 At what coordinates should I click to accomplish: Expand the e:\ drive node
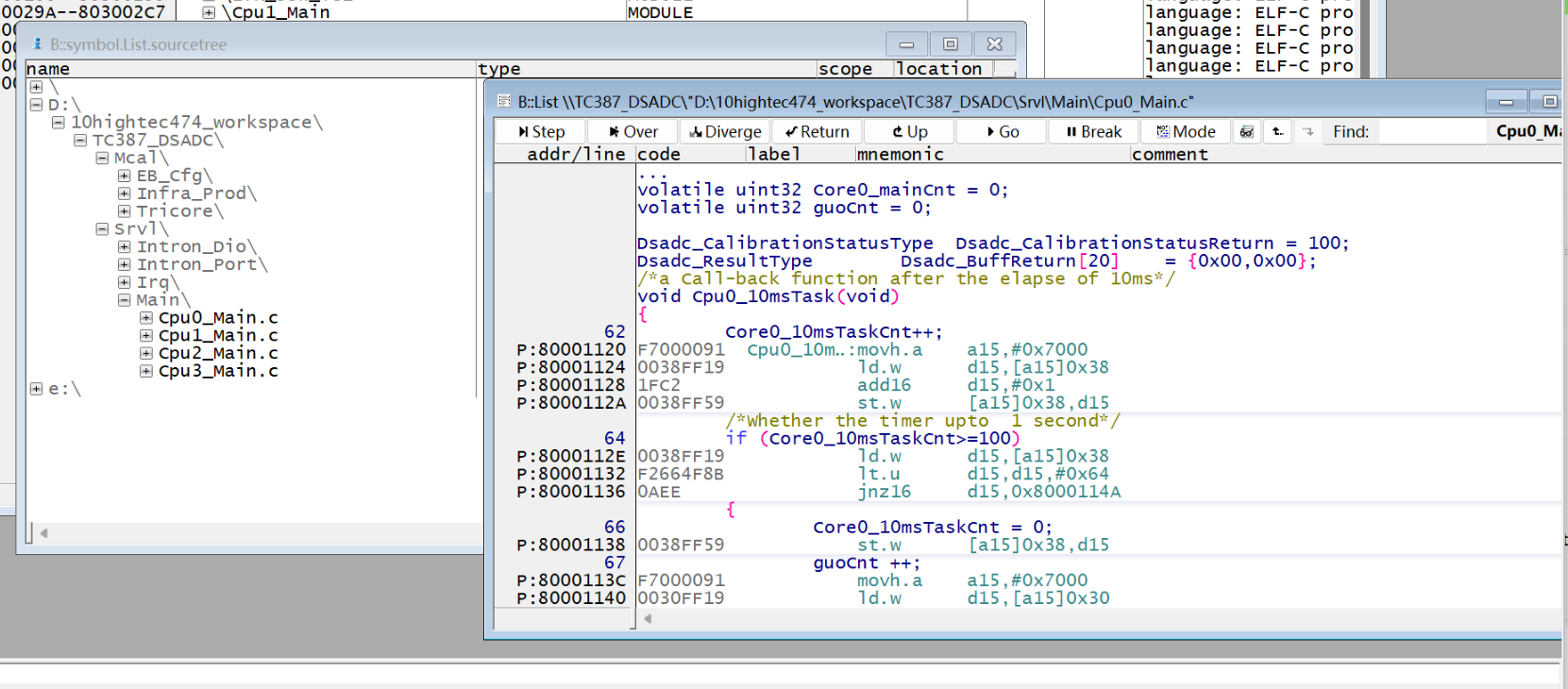(x=36, y=389)
